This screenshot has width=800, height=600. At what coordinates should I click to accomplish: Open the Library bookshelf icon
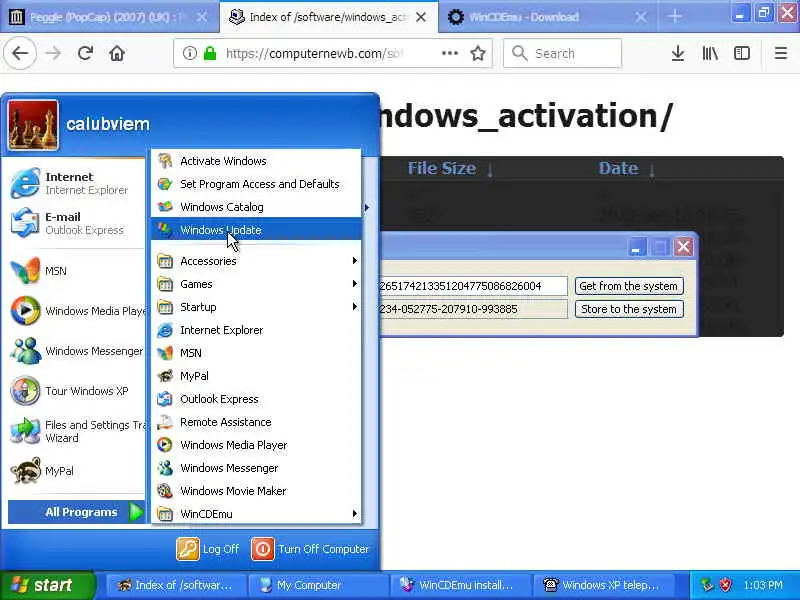point(710,53)
